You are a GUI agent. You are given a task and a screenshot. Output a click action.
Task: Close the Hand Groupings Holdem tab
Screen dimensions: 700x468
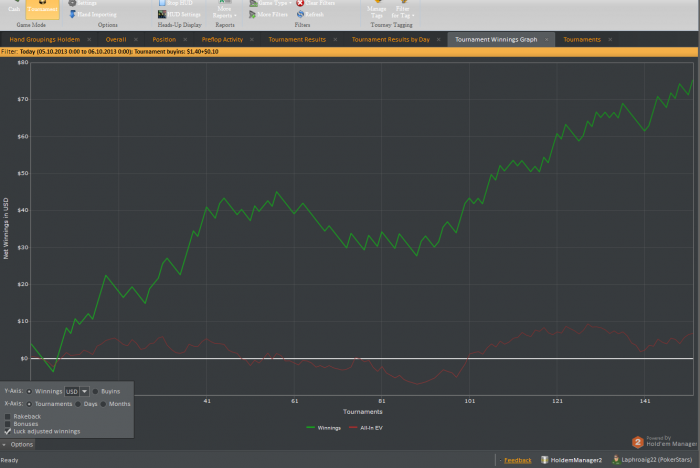click(89, 39)
